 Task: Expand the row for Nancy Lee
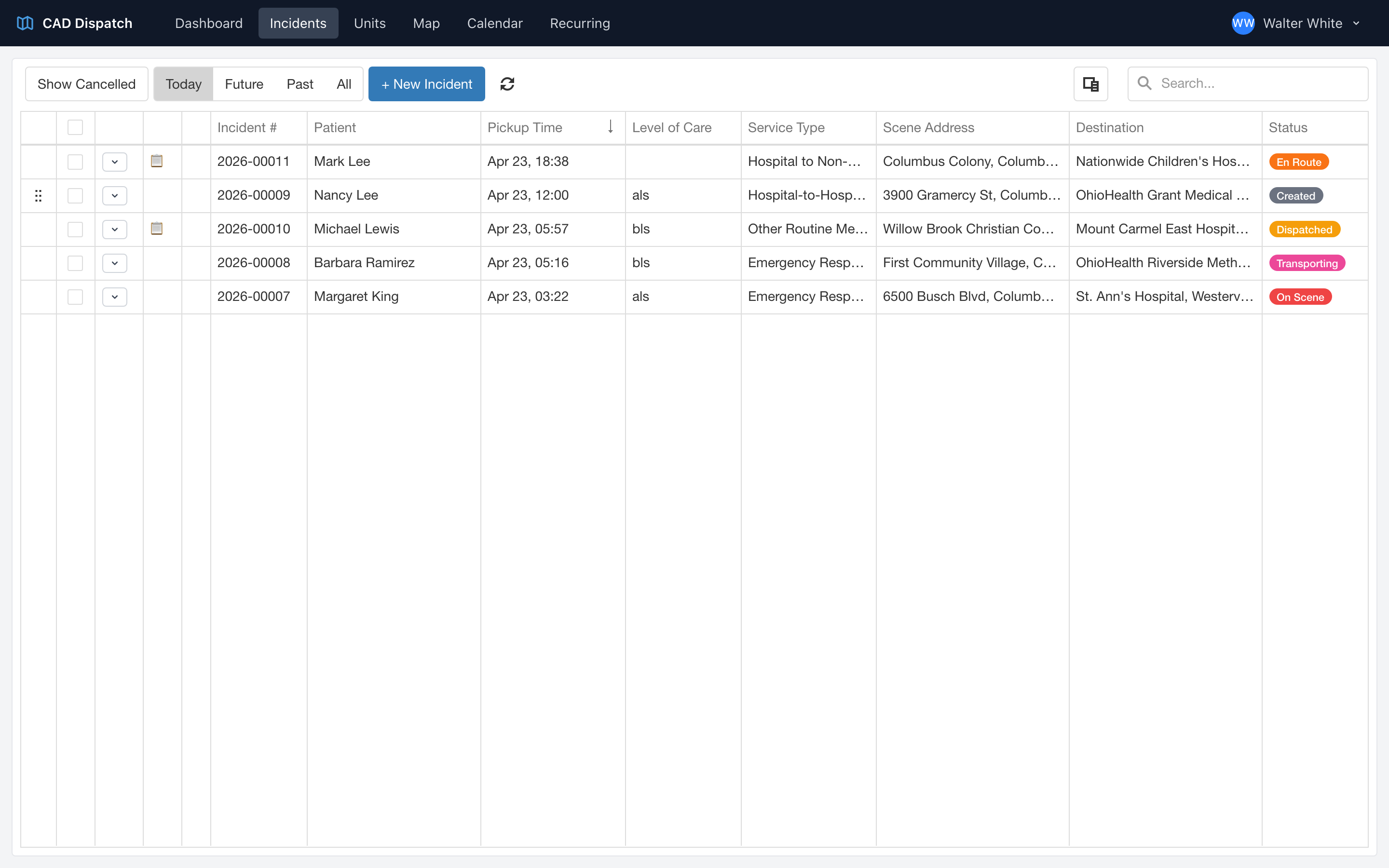(115, 196)
